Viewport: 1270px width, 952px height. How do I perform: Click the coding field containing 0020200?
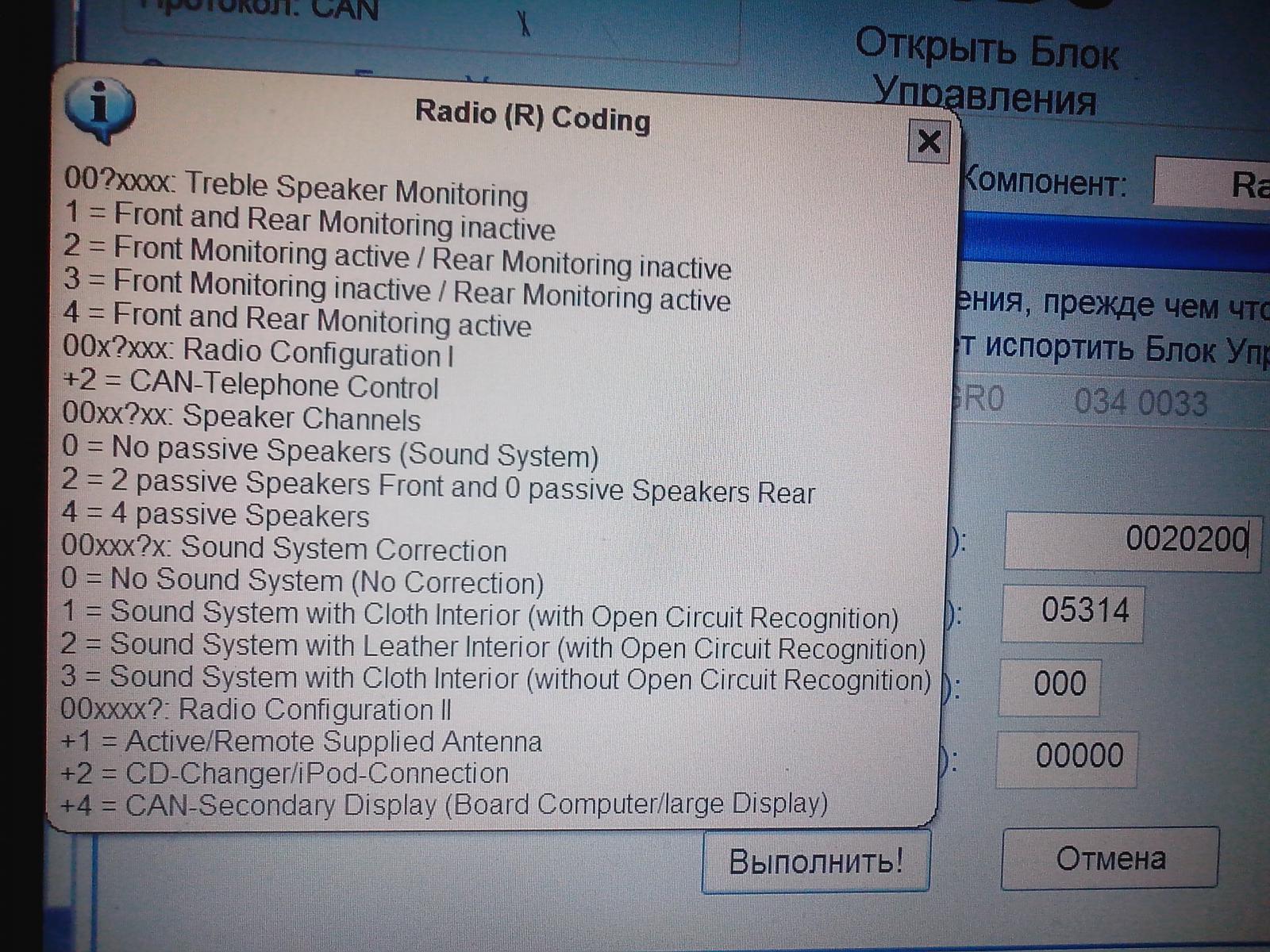tap(1133, 540)
